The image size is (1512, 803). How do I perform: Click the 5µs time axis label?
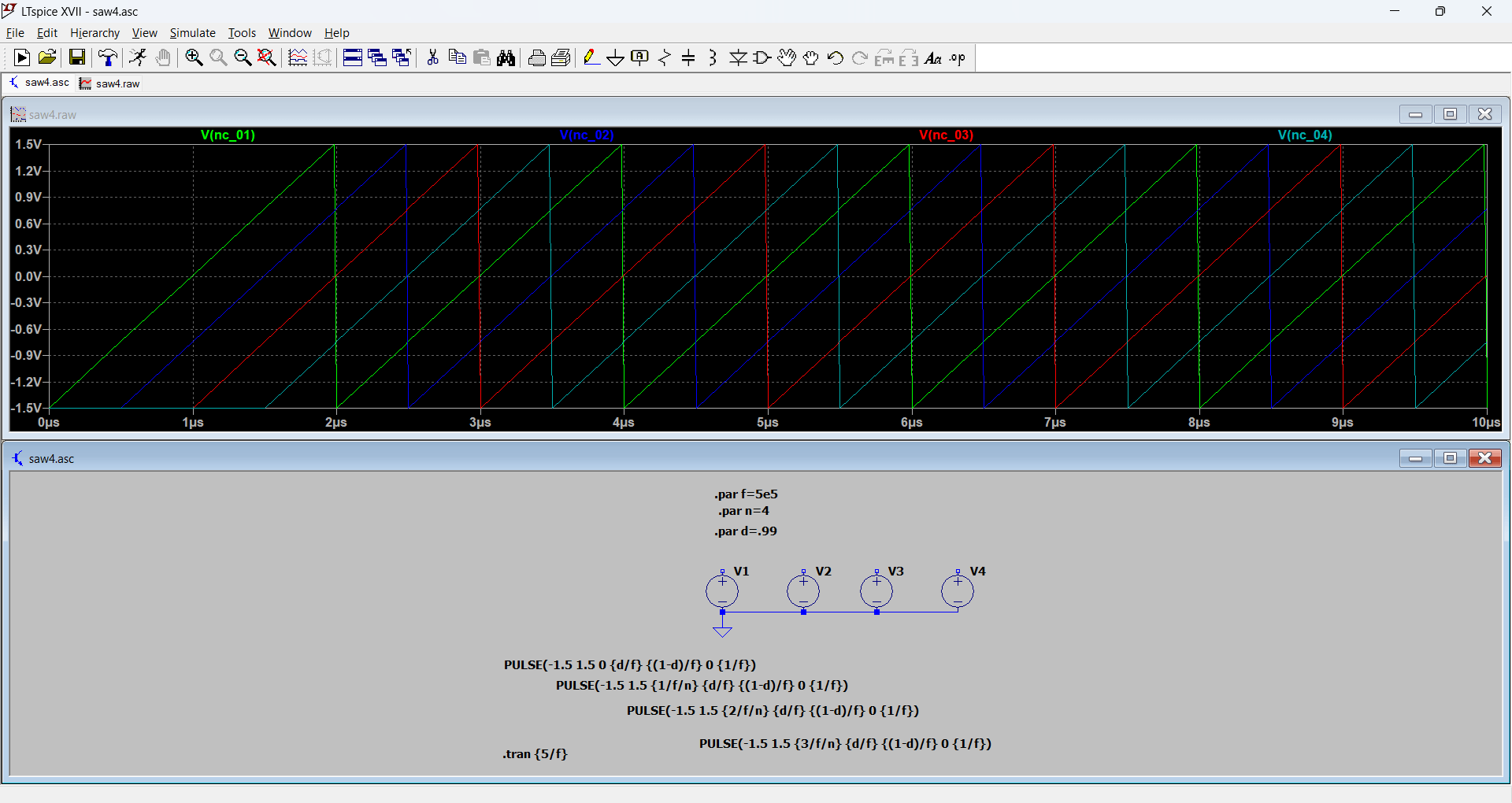tap(768, 423)
